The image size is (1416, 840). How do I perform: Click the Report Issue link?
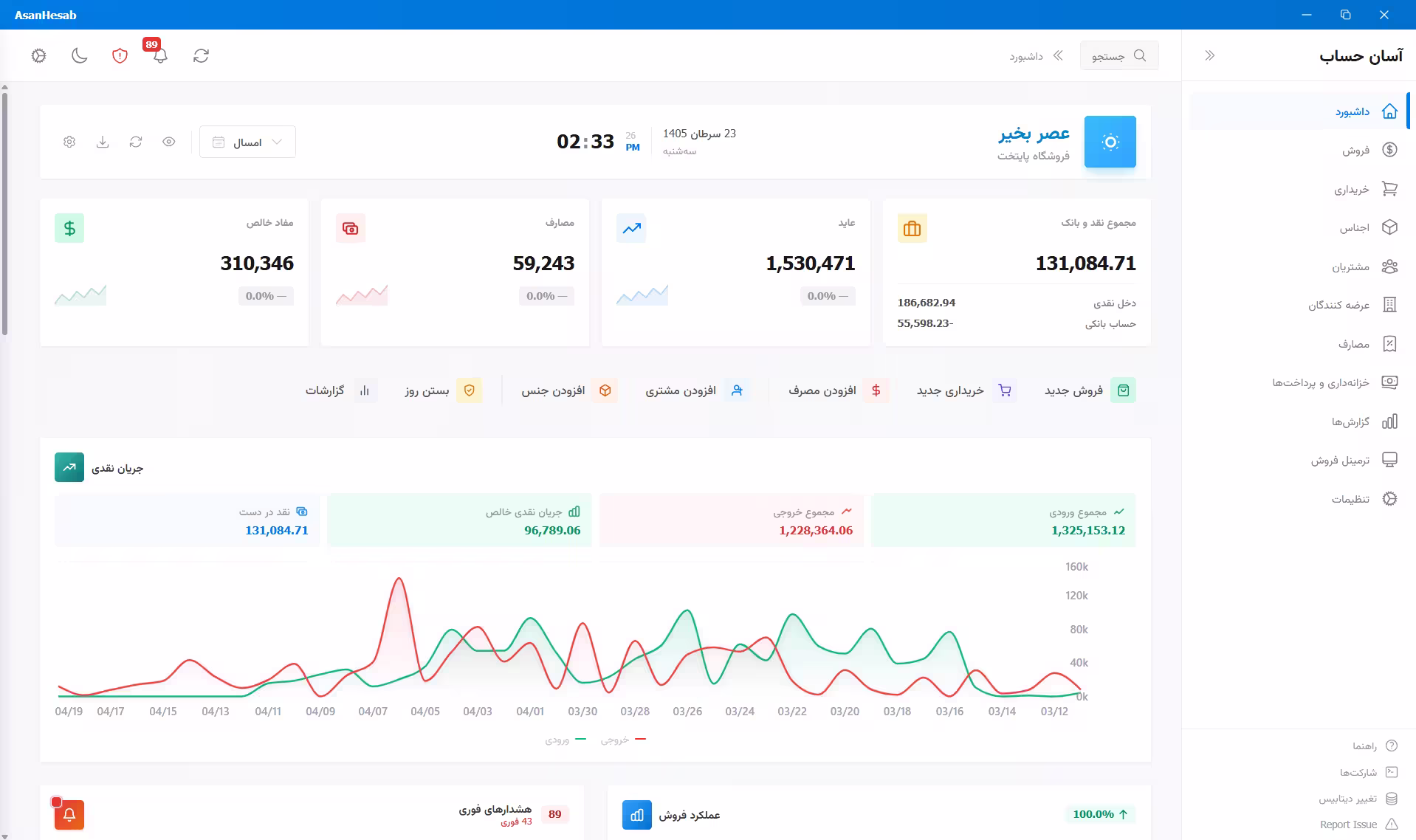click(x=1358, y=824)
